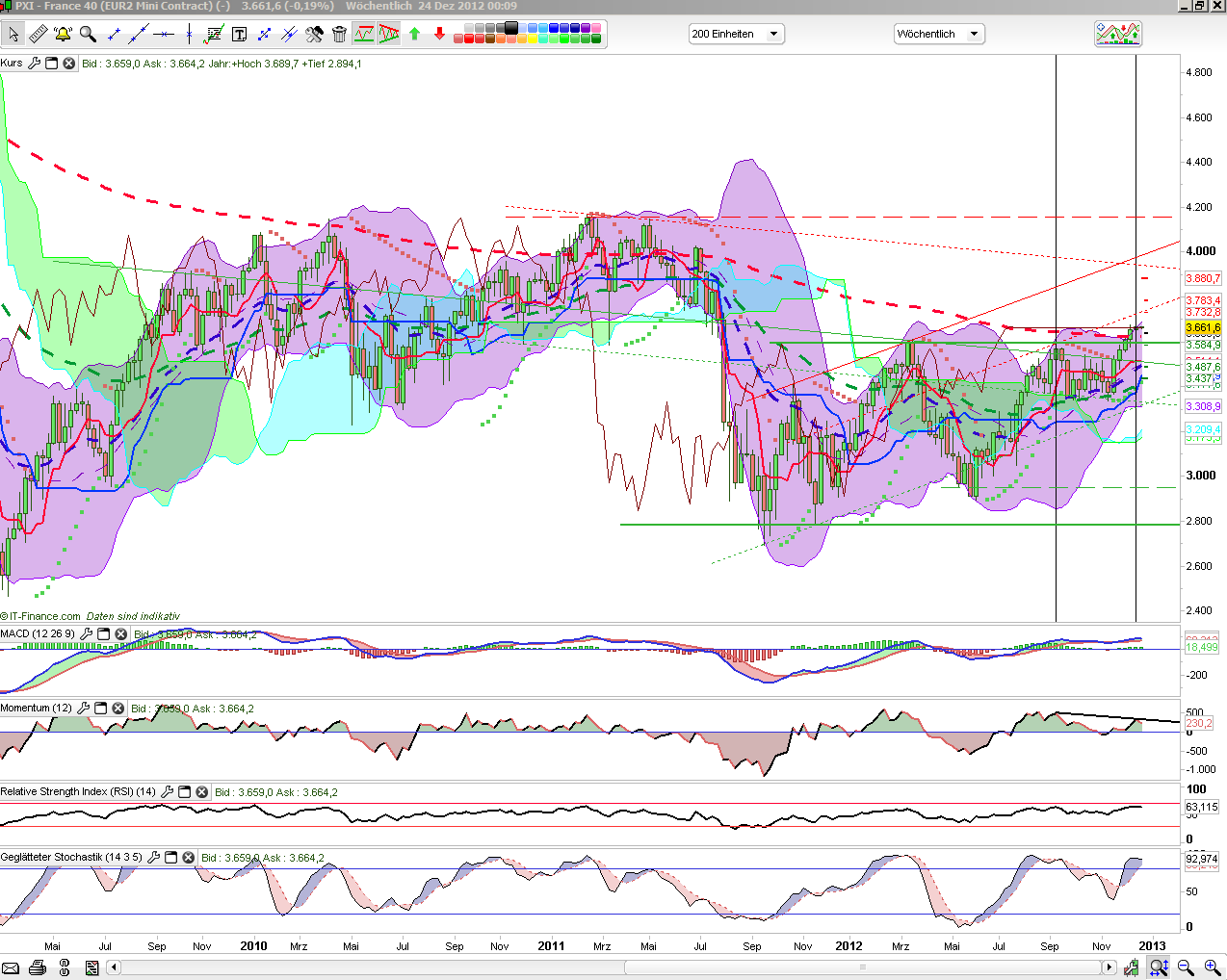Click the trash bin delete tool

(x=339, y=35)
